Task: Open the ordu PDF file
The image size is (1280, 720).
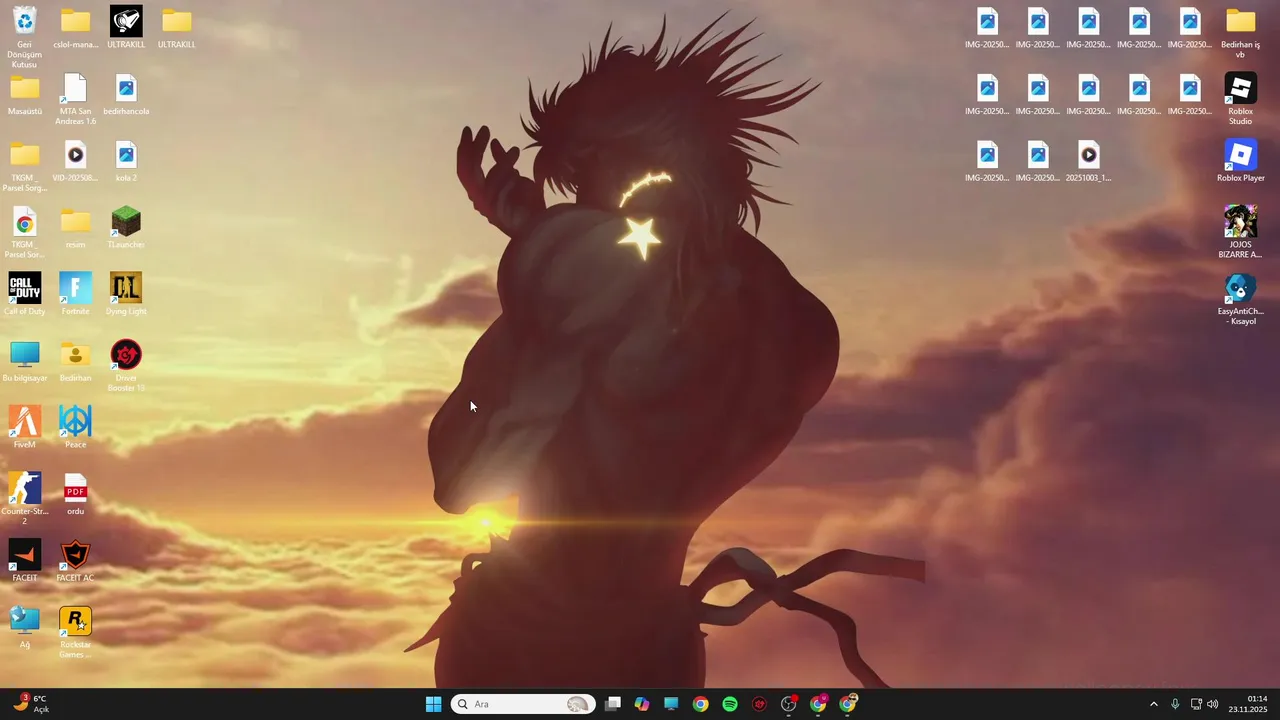Action: pyautogui.click(x=75, y=495)
